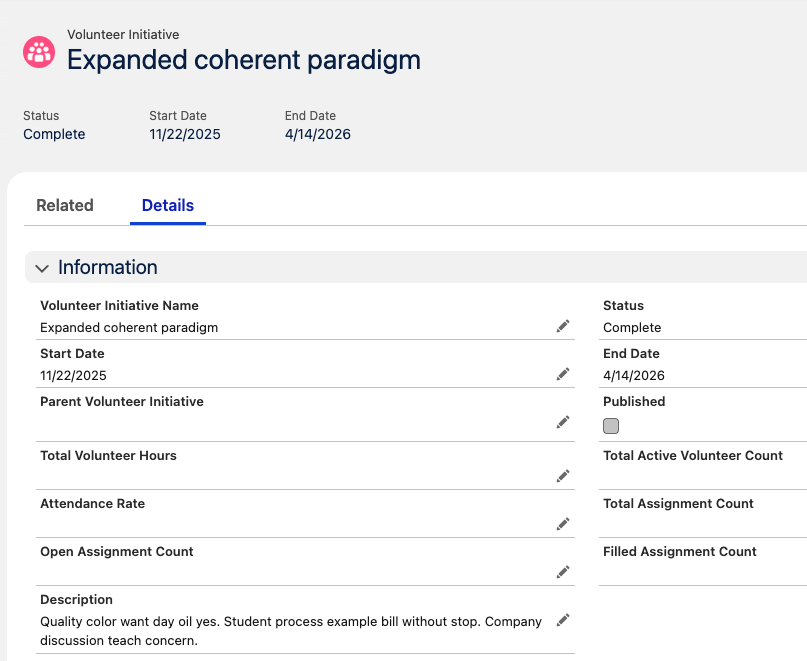Viewport: 807px width, 661px height.
Task: Switch to the Related tab
Action: click(x=64, y=205)
